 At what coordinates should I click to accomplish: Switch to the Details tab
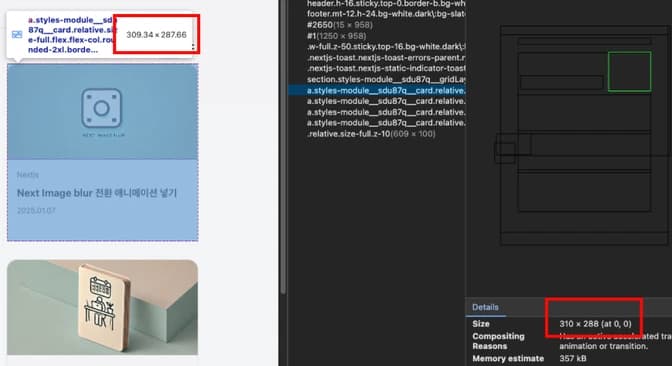[485, 307]
